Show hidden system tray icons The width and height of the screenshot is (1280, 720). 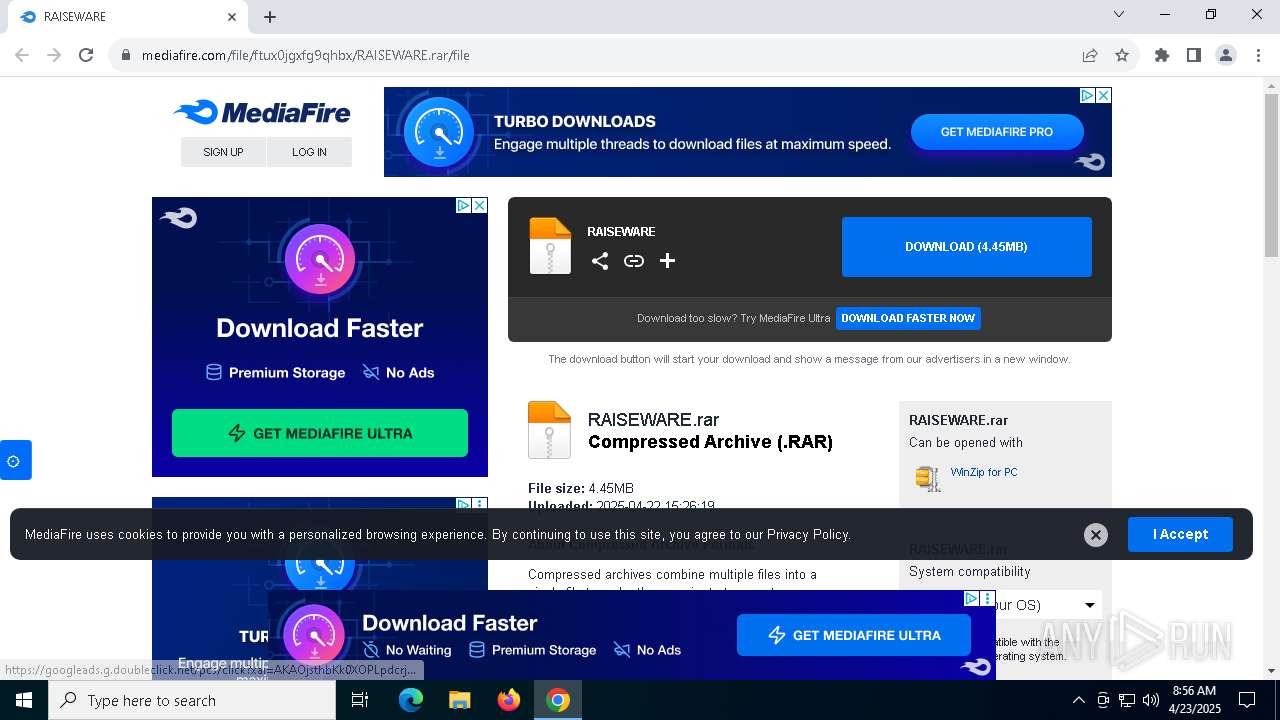tap(1078, 700)
